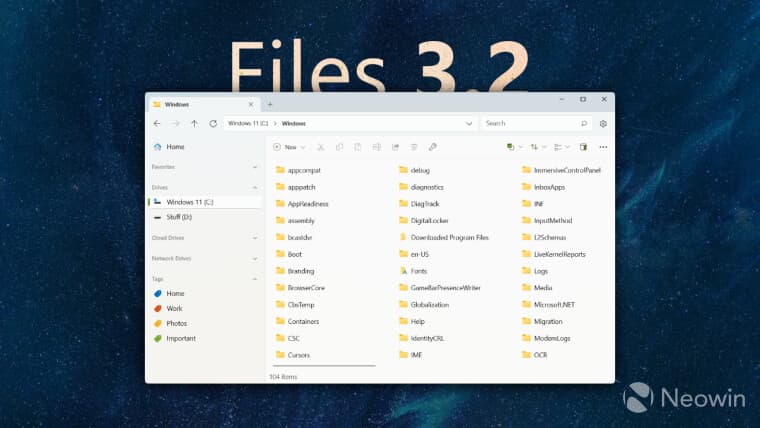Screen dimensions: 760x428
Task: Toggle the preview pane
Action: (583, 147)
